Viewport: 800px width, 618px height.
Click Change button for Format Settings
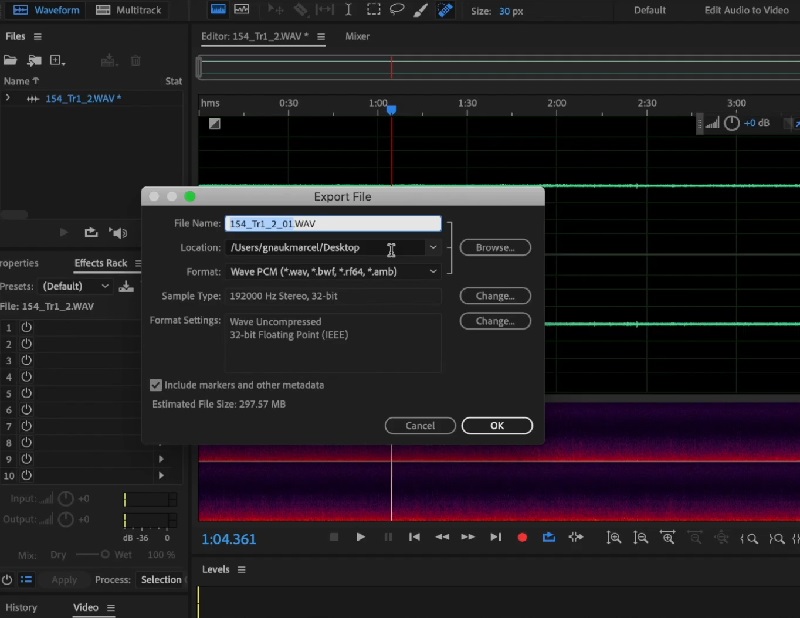point(495,321)
